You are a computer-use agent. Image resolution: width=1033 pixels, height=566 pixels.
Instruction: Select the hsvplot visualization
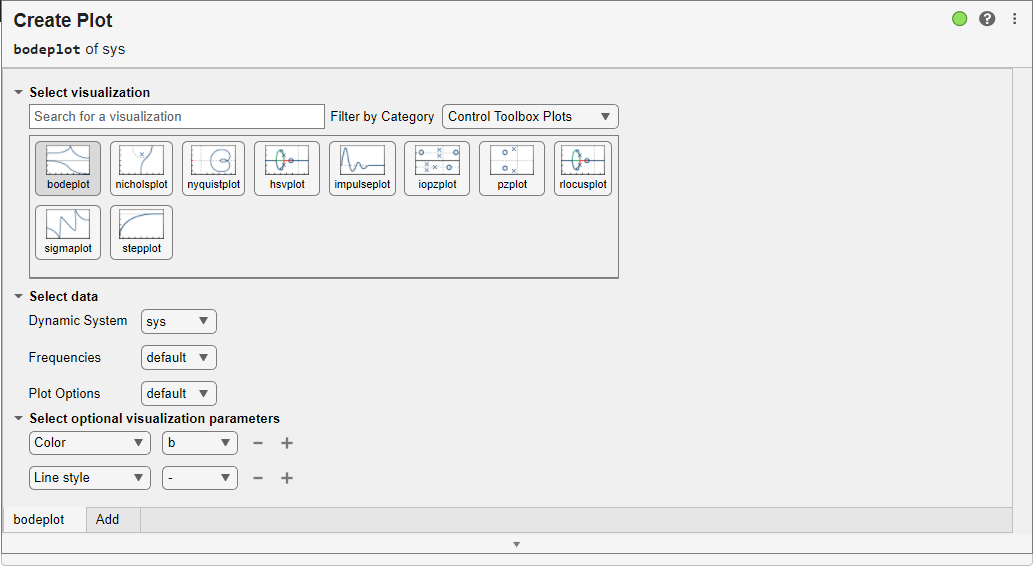pyautogui.click(x=287, y=169)
